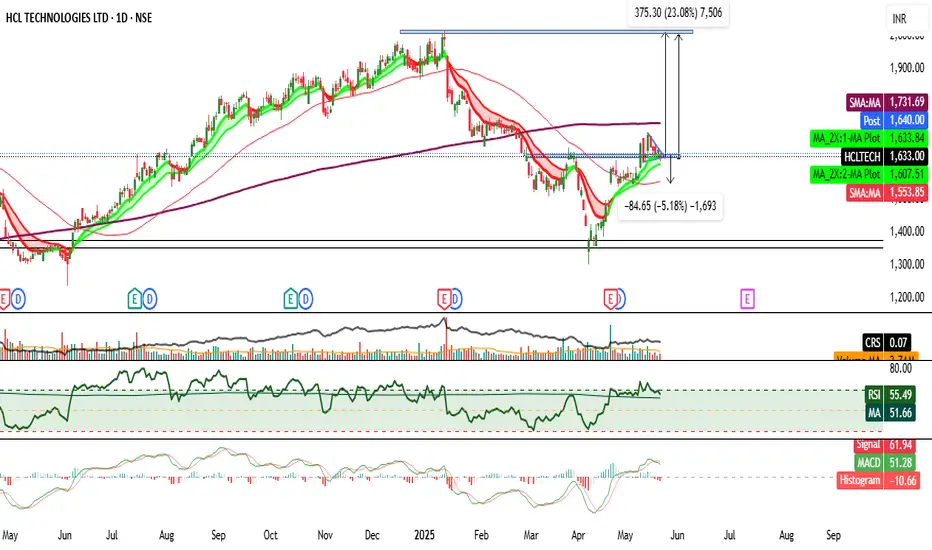
Task: Click the Feb label on time axis
Action: (x=481, y=535)
